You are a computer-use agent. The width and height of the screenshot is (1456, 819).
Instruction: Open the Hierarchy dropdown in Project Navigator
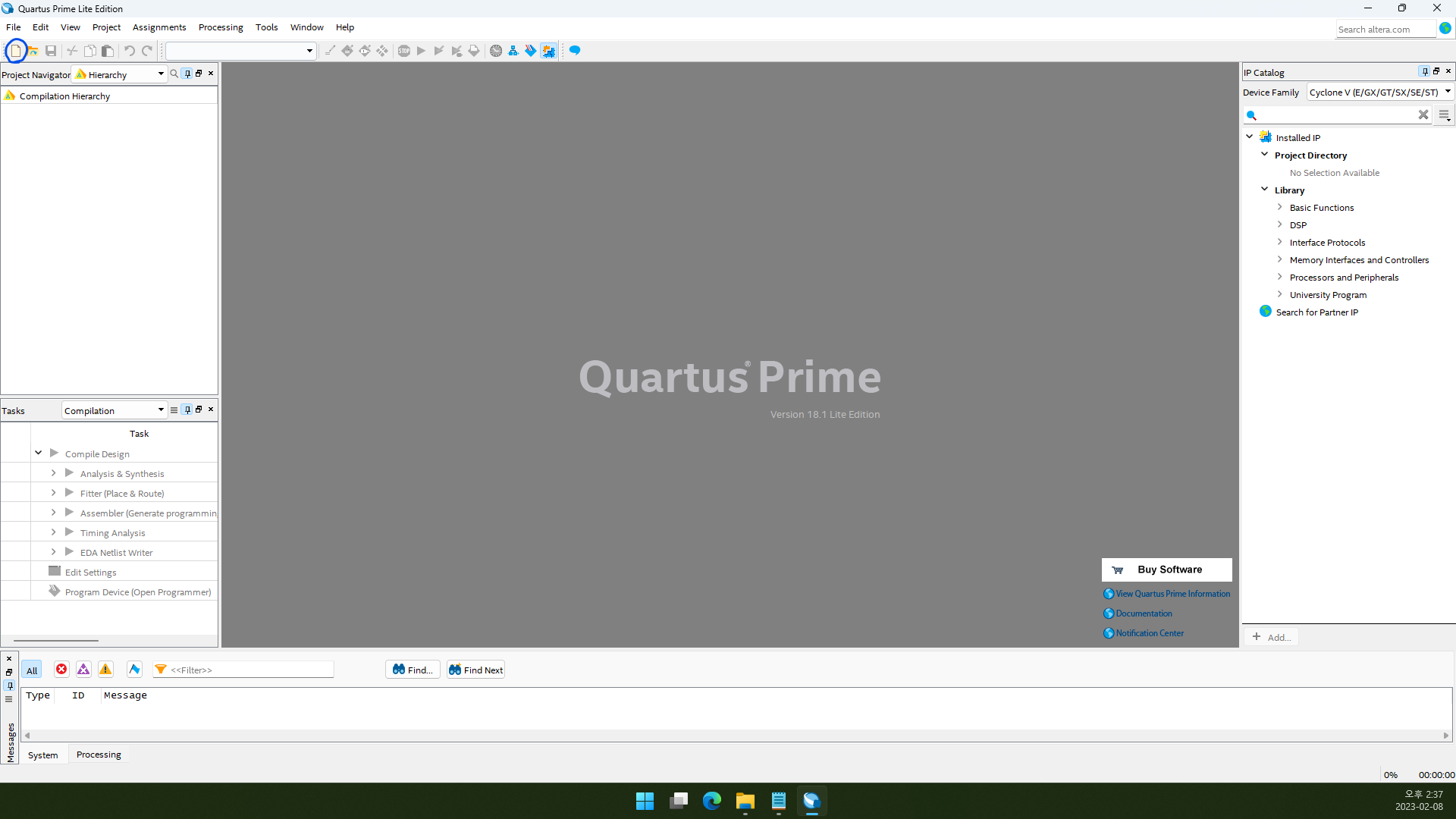coord(120,74)
